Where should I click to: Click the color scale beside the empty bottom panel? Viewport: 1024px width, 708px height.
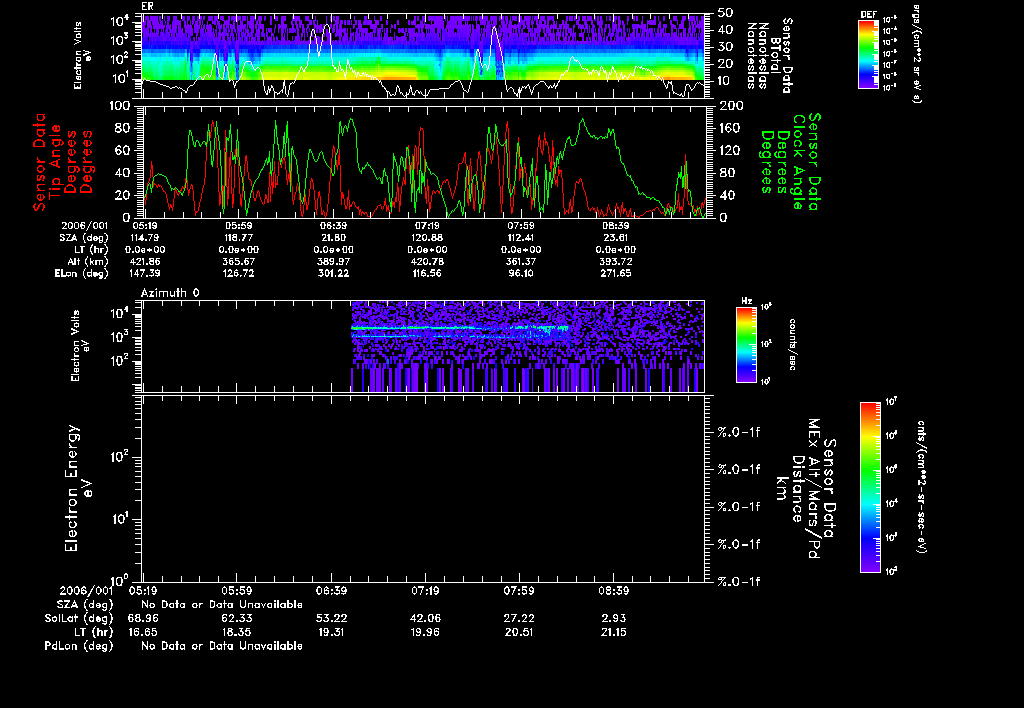(x=870, y=487)
